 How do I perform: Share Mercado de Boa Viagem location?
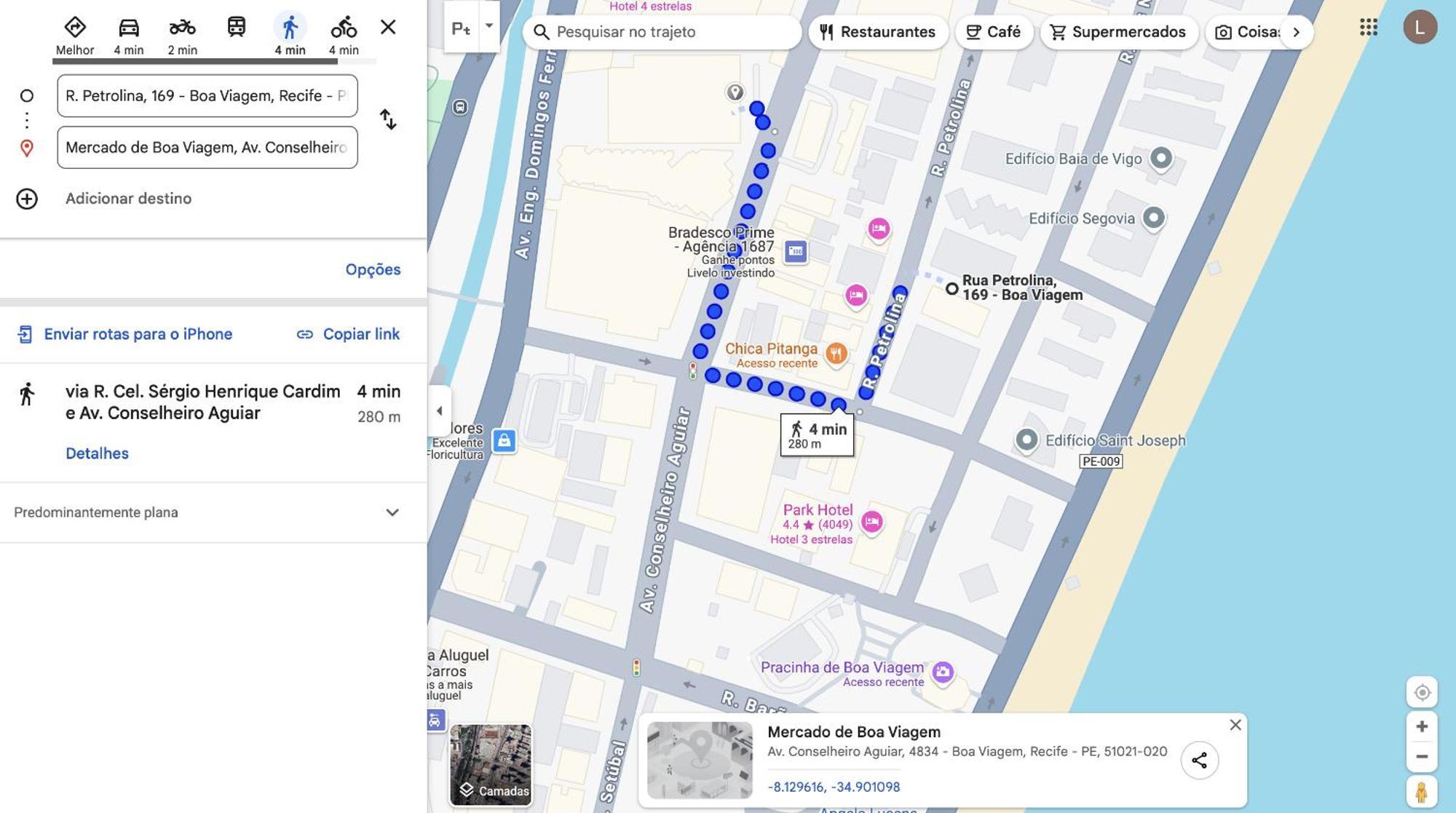pyautogui.click(x=1199, y=761)
